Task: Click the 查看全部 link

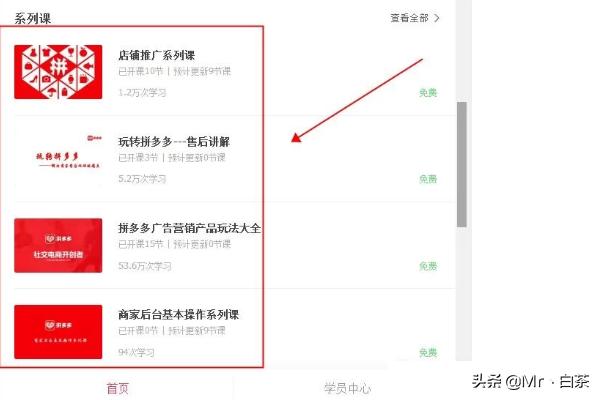Action: click(409, 18)
